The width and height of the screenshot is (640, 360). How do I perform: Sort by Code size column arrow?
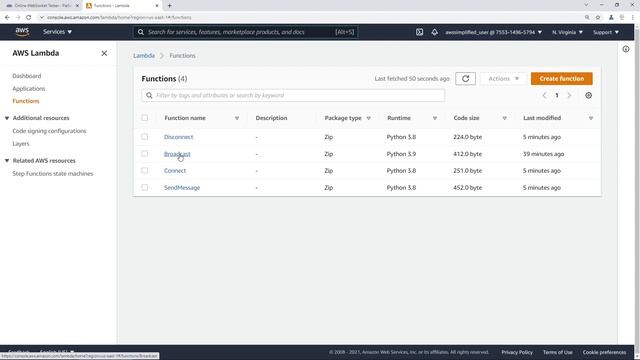click(x=504, y=118)
